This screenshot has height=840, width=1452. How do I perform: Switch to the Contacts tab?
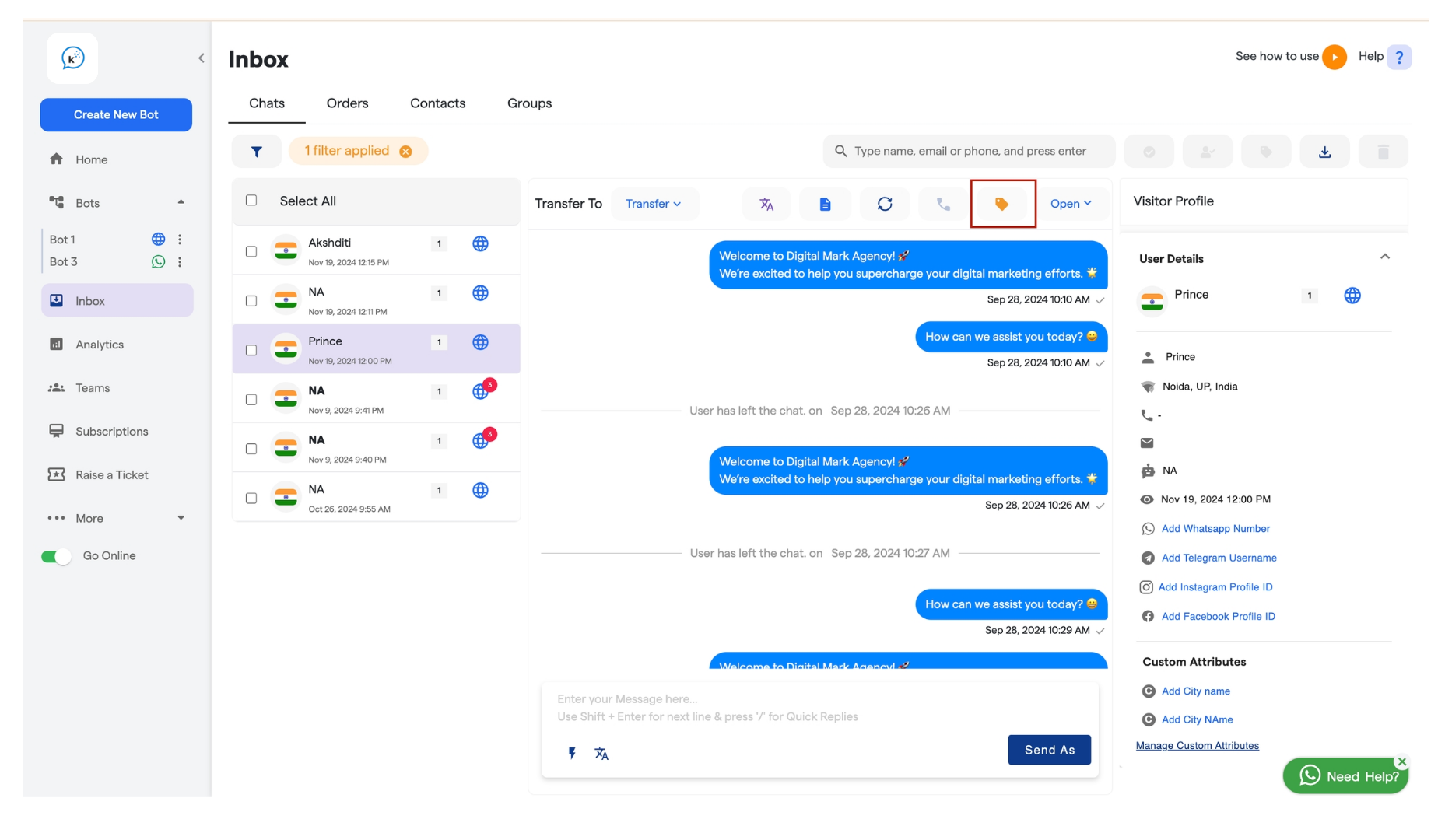(438, 103)
